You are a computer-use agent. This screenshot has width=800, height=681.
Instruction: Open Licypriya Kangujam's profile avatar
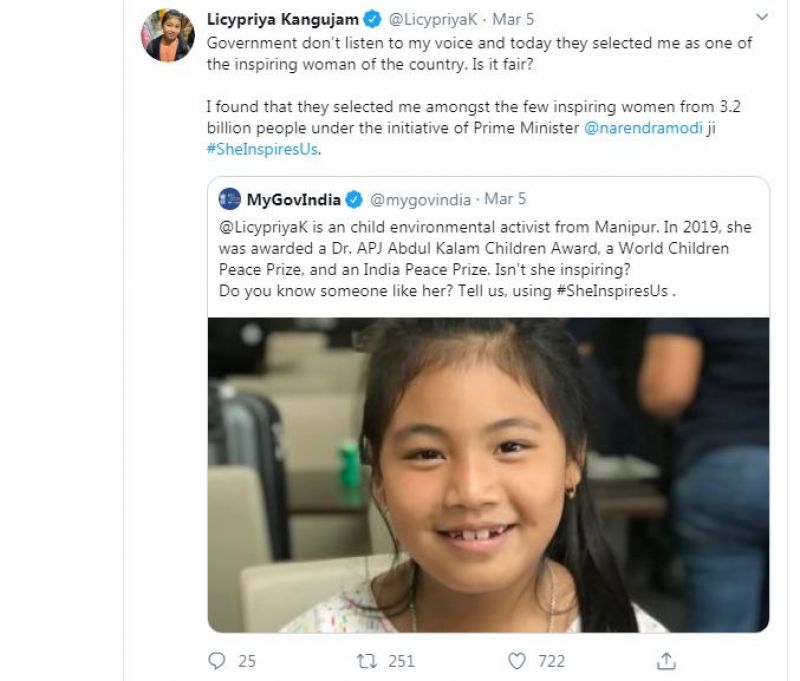(x=167, y=36)
